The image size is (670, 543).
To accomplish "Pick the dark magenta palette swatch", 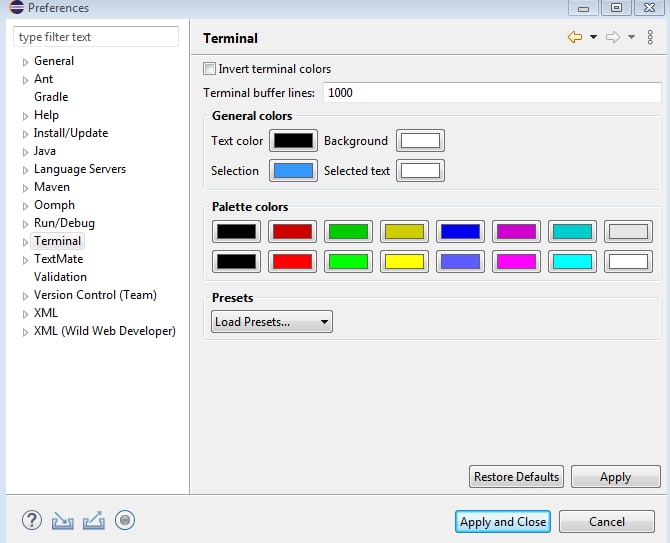I will point(516,232).
